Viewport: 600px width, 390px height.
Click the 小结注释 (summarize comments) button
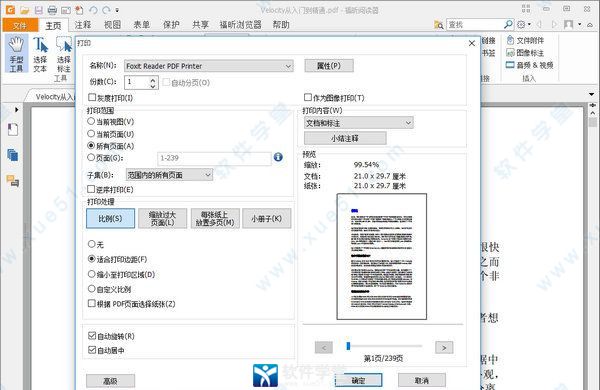pyautogui.click(x=345, y=138)
